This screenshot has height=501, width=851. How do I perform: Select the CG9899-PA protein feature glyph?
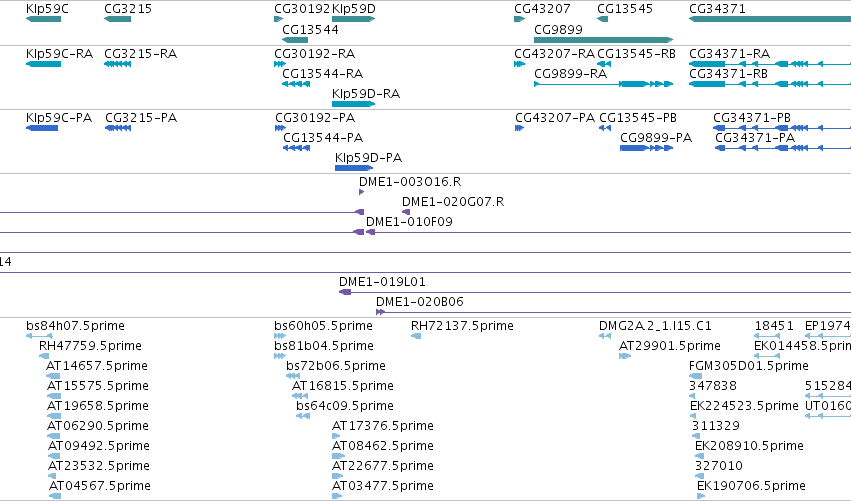[x=646, y=148]
